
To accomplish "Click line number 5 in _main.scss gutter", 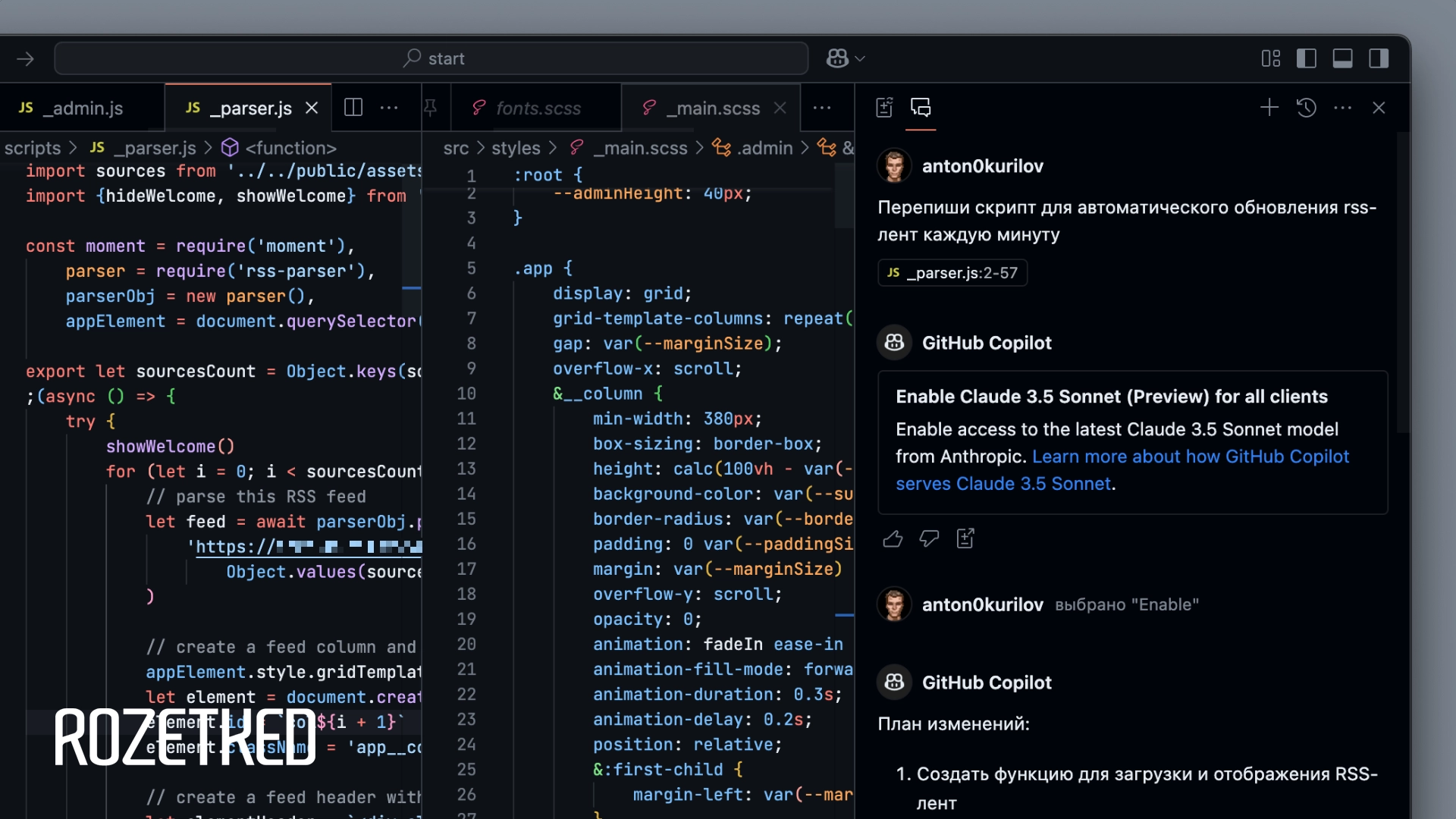I will tap(471, 268).
